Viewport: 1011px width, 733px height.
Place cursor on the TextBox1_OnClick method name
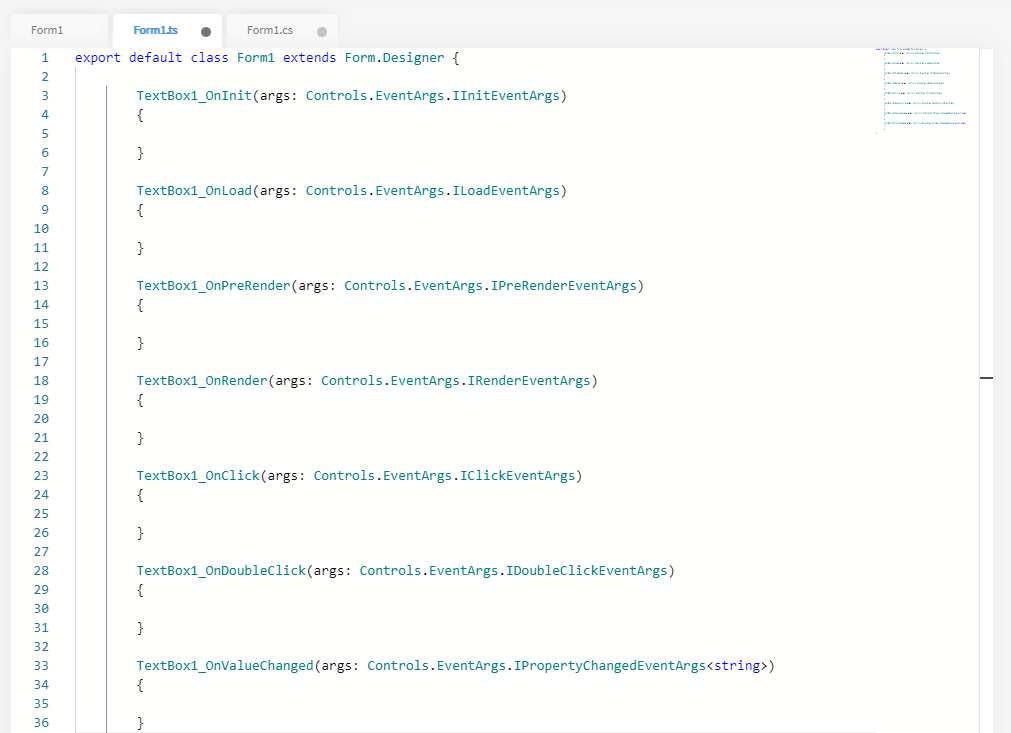tap(198, 476)
